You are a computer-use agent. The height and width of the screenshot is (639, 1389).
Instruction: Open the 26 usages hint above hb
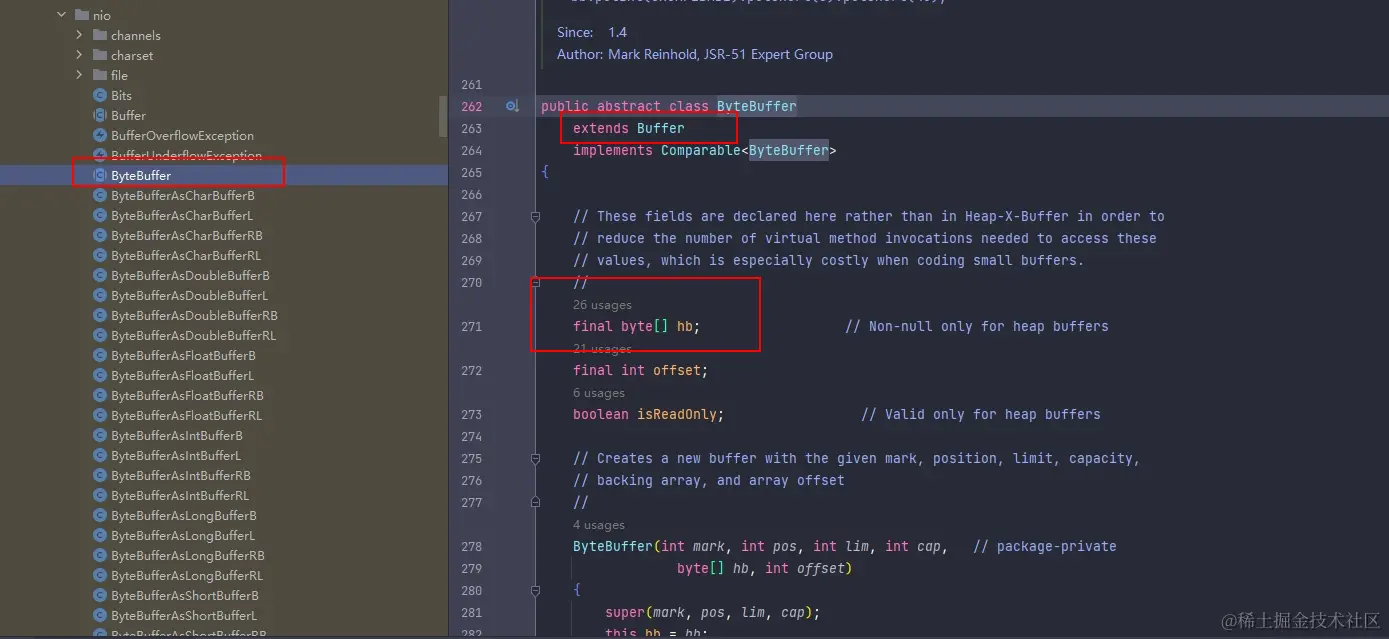coord(602,305)
